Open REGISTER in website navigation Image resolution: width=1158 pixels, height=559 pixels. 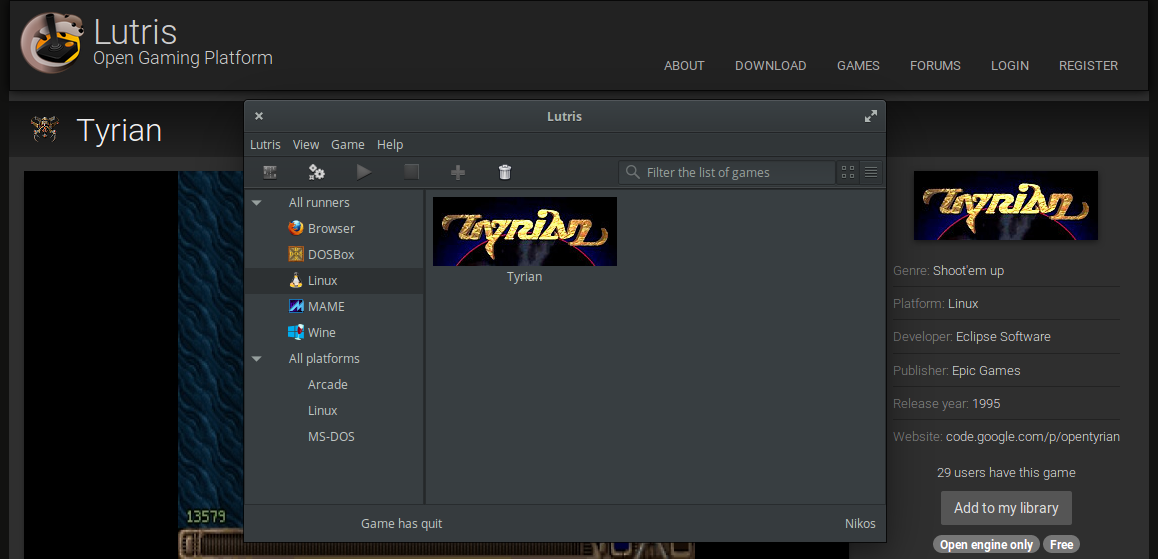pos(1088,66)
